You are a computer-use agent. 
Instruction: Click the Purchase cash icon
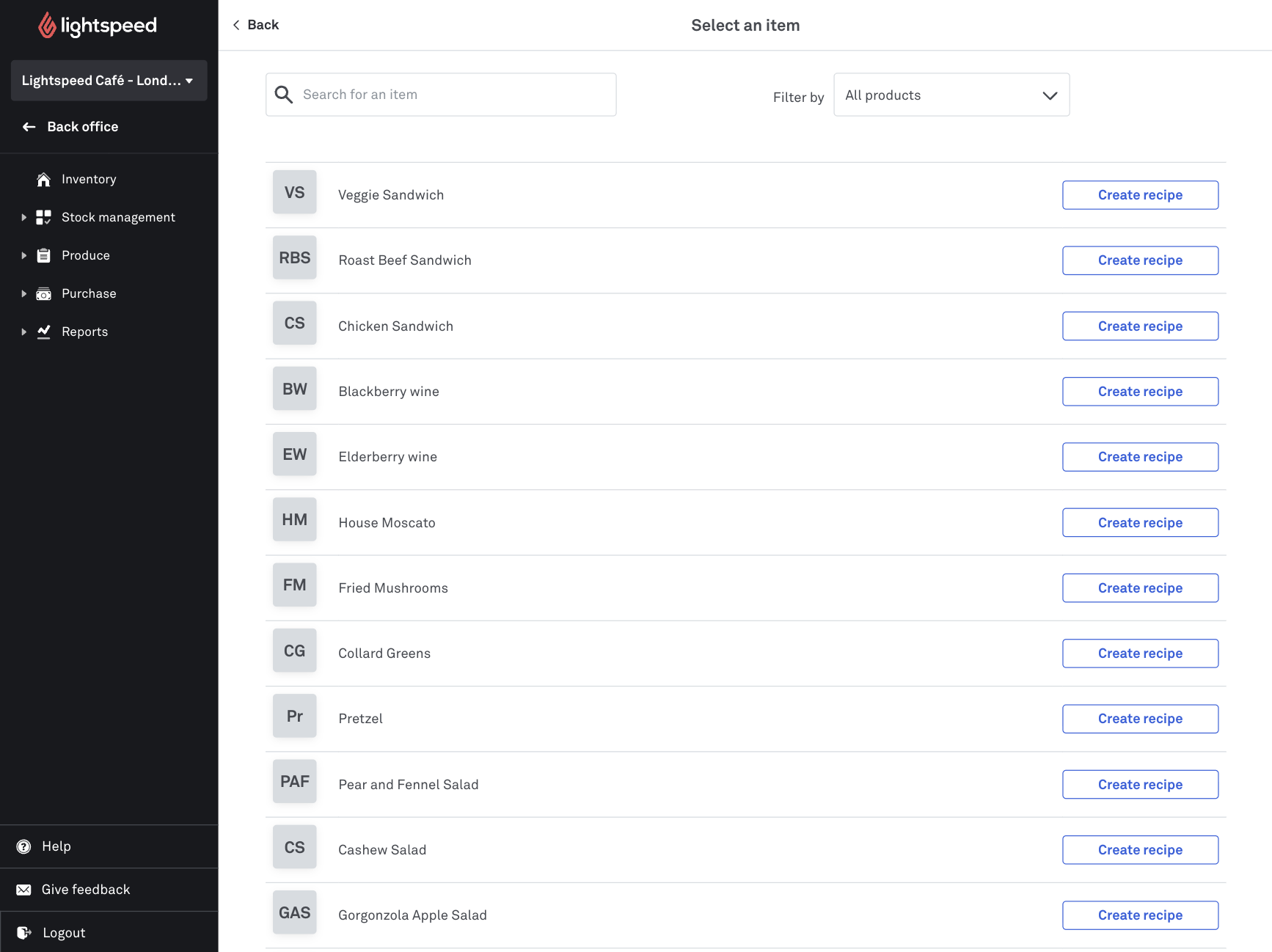coord(44,293)
